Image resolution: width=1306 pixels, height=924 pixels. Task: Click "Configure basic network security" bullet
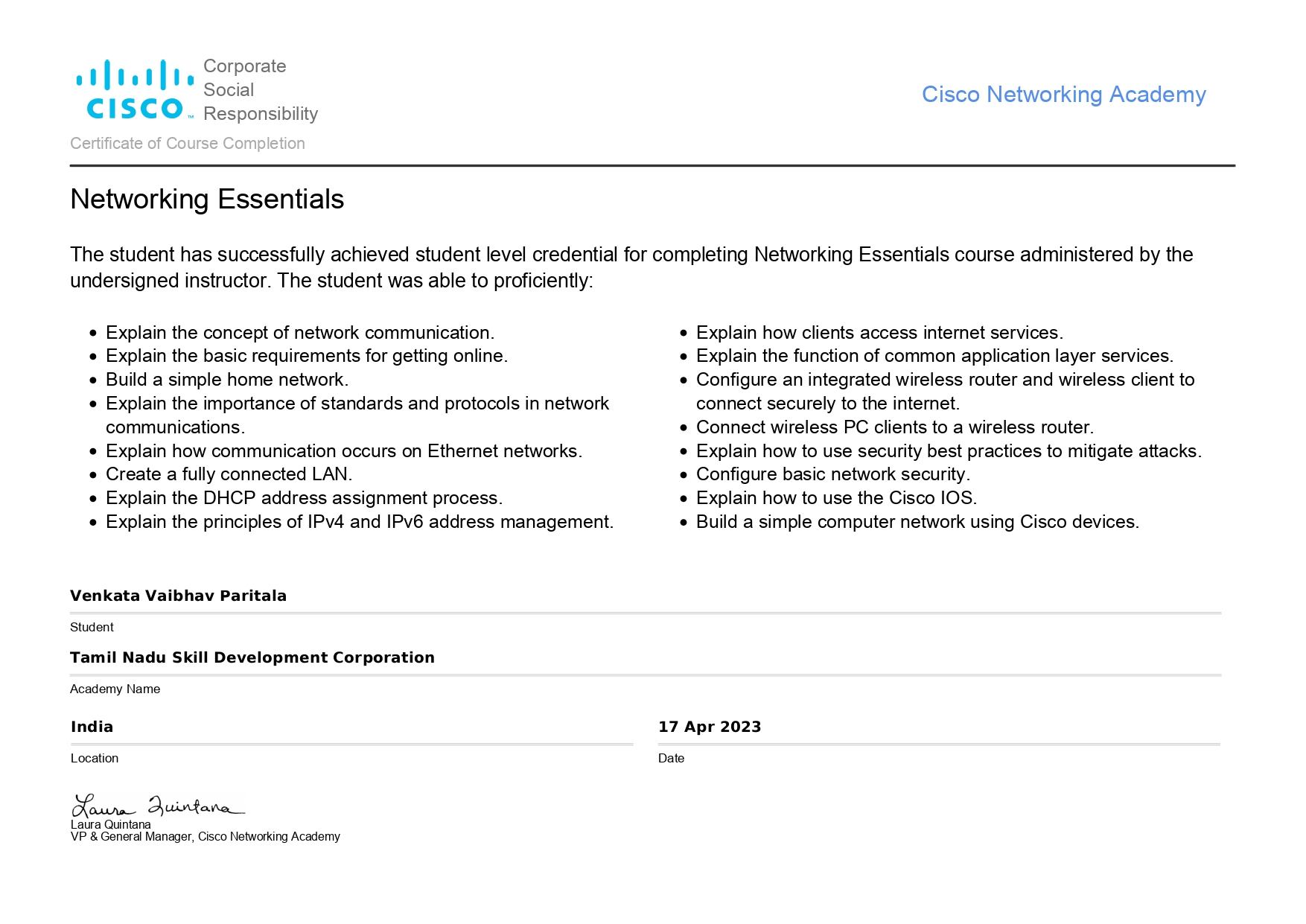[832, 474]
